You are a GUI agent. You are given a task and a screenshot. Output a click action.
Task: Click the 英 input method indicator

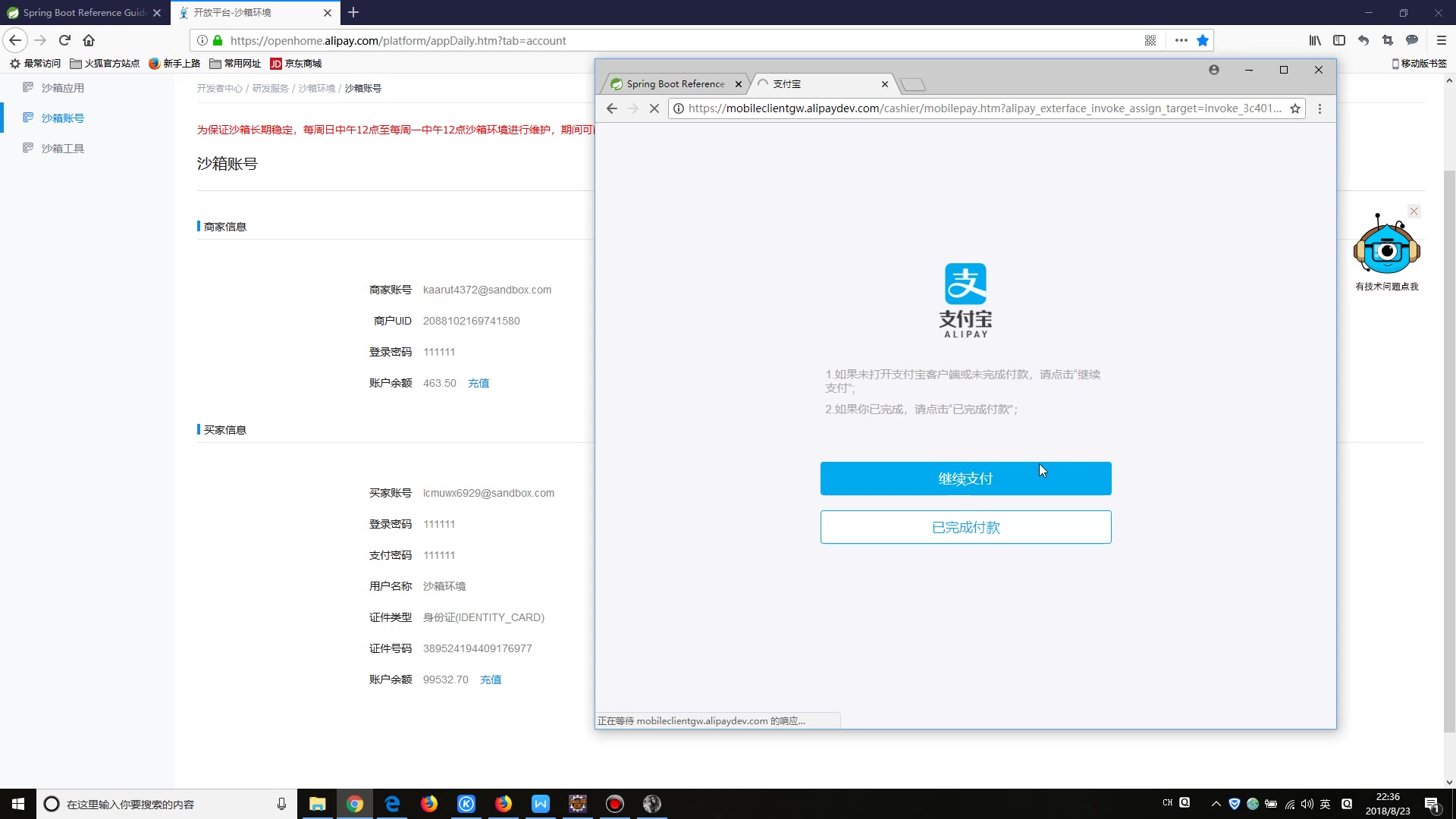tap(1326, 804)
